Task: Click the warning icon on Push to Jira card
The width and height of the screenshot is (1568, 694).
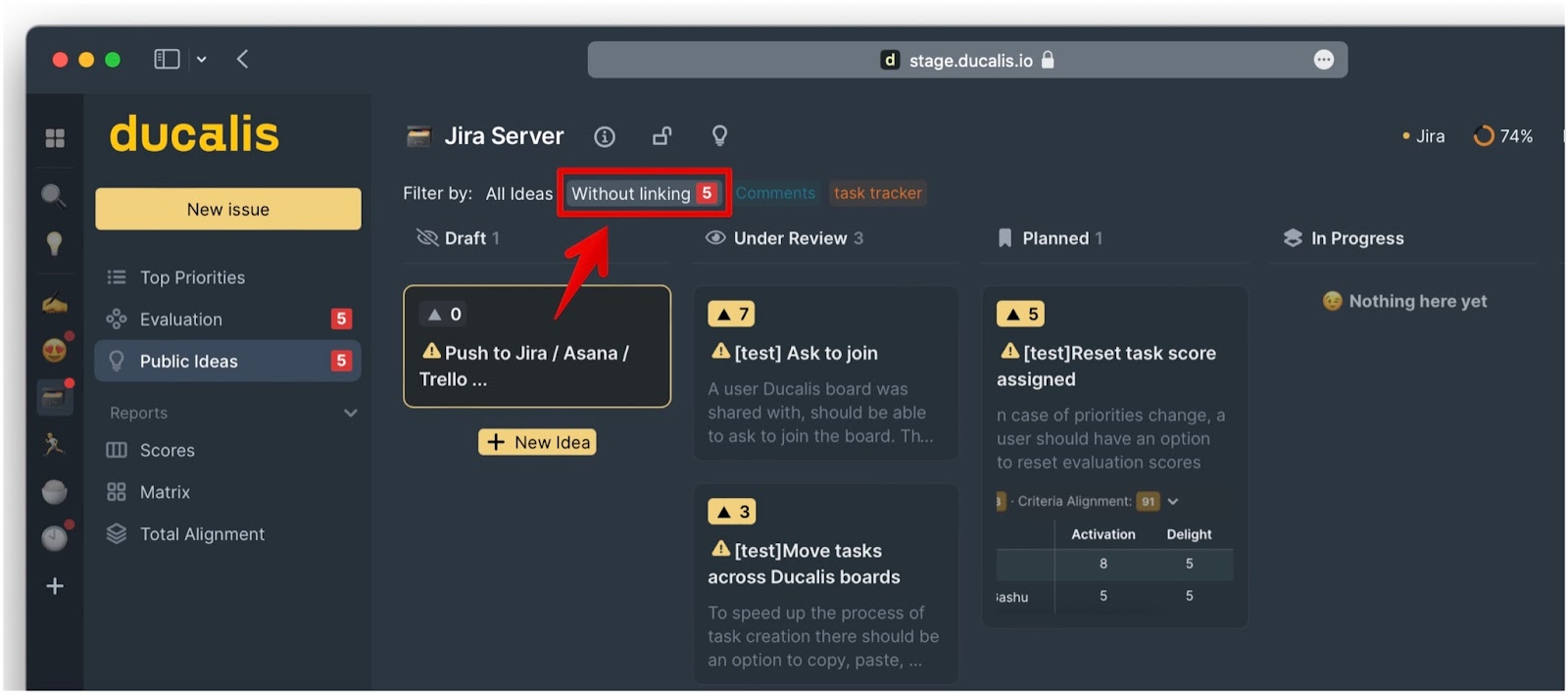Action: 431,351
